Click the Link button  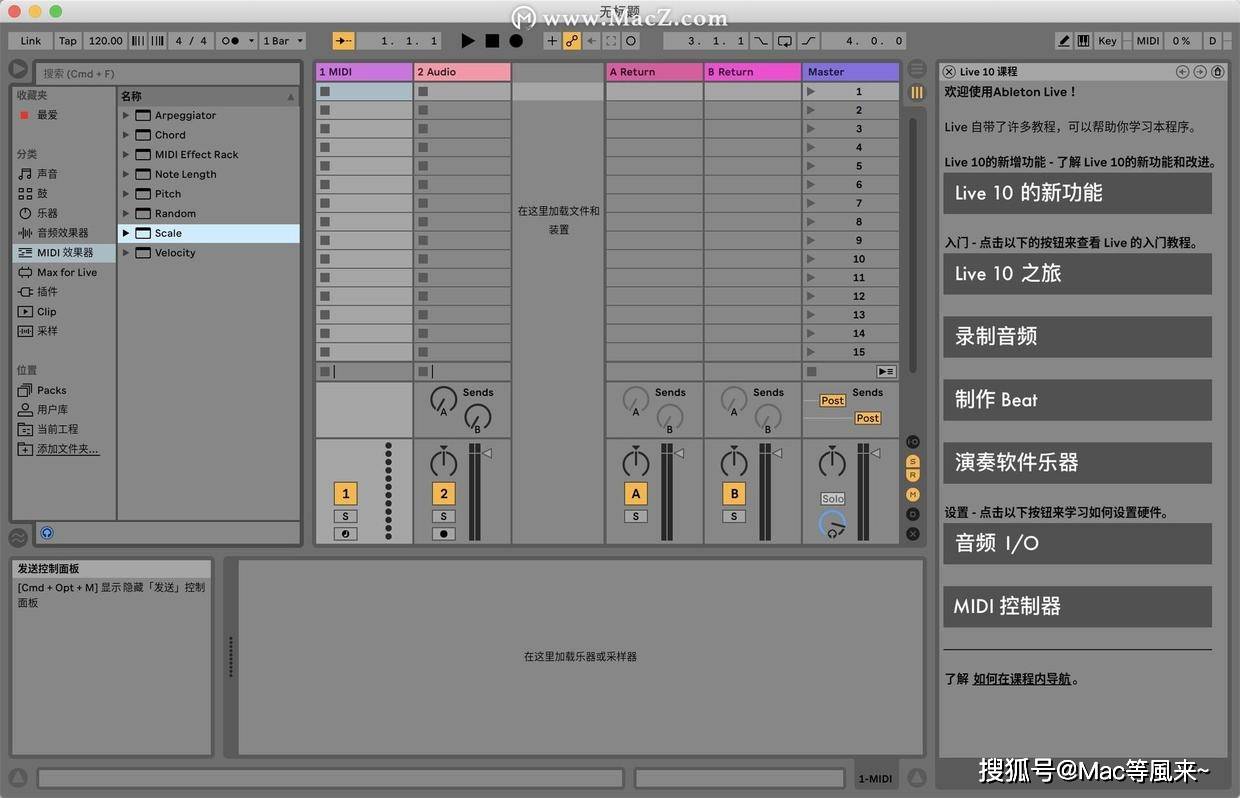point(31,41)
